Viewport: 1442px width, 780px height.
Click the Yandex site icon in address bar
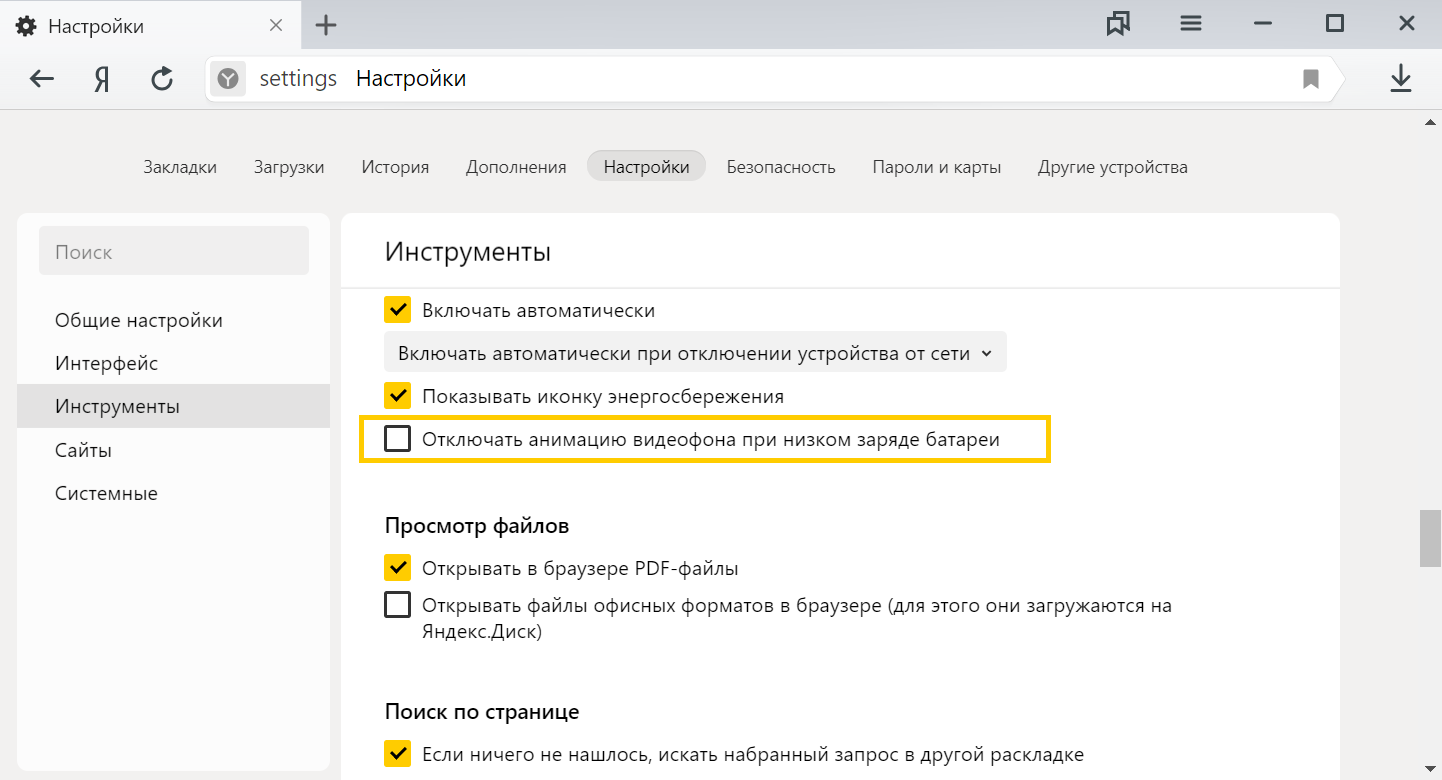[x=228, y=78]
